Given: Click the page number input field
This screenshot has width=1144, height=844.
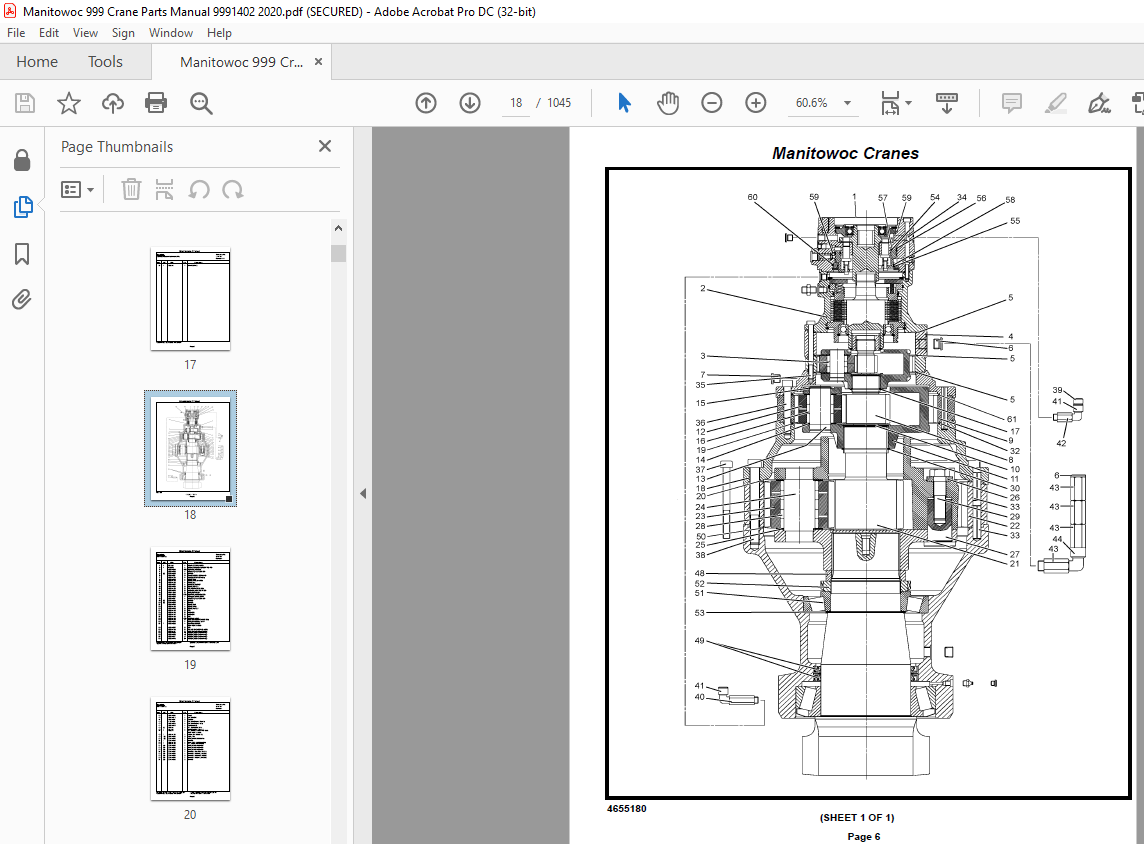Looking at the screenshot, I should coord(517,103).
